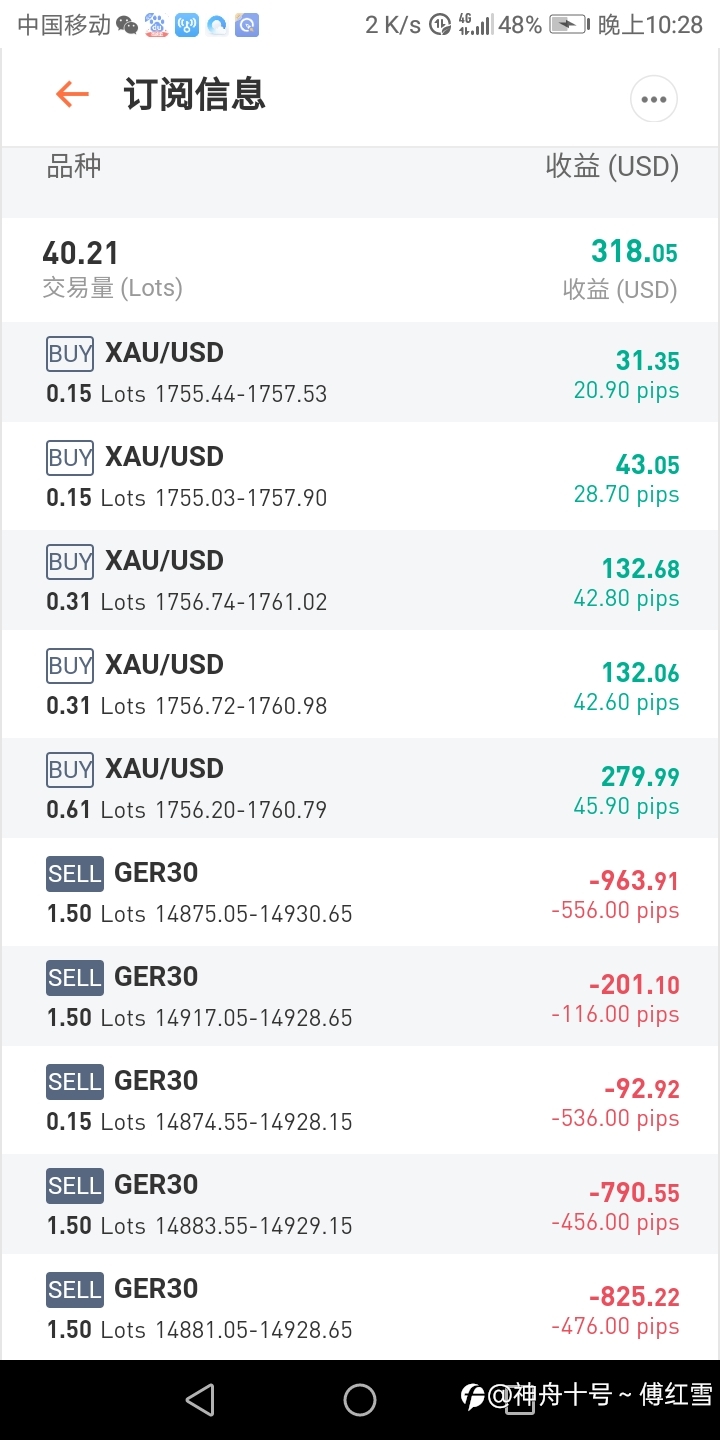Open the GER30 trade losing -790.55

(360, 1204)
